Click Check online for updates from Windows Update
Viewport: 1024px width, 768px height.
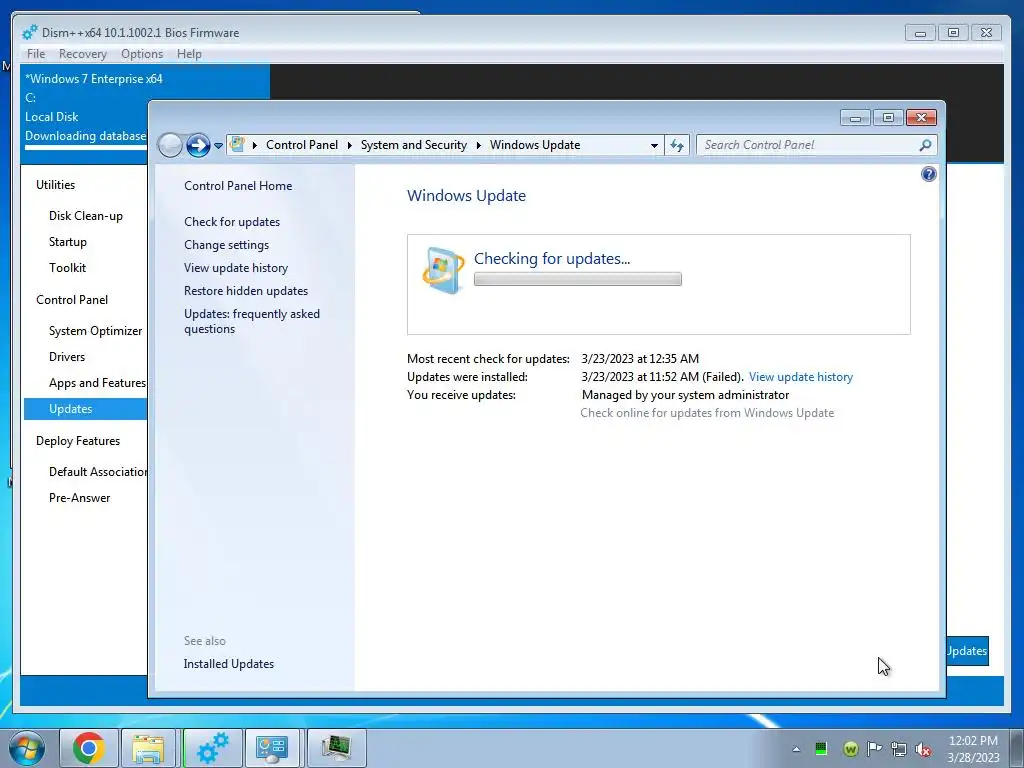[x=707, y=413]
